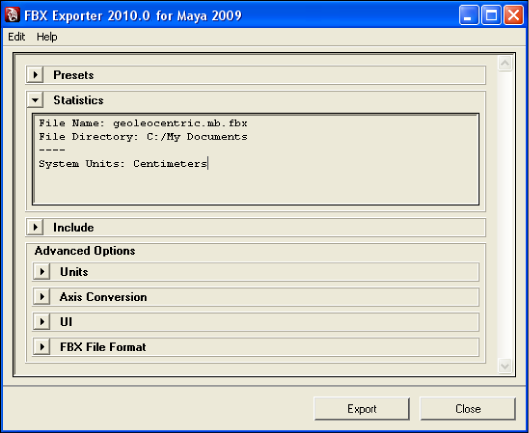Click the File Directory line in Statistics
The image size is (529, 433).
point(143,137)
